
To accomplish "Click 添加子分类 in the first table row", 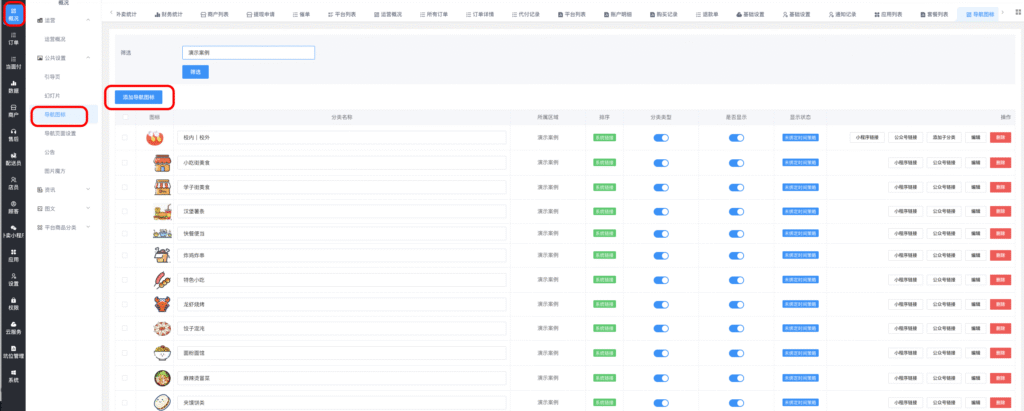I will pyautogui.click(x=945, y=139).
